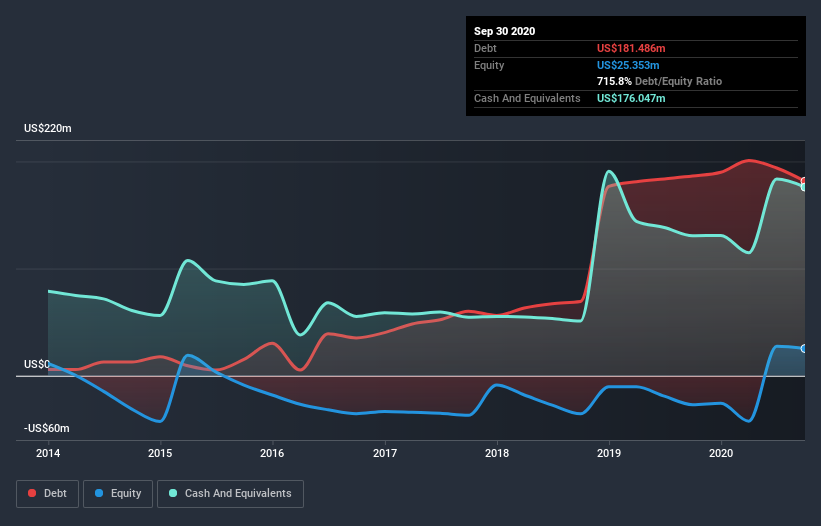Click the Sep 30 2020 tooltip date

[x=505, y=31]
